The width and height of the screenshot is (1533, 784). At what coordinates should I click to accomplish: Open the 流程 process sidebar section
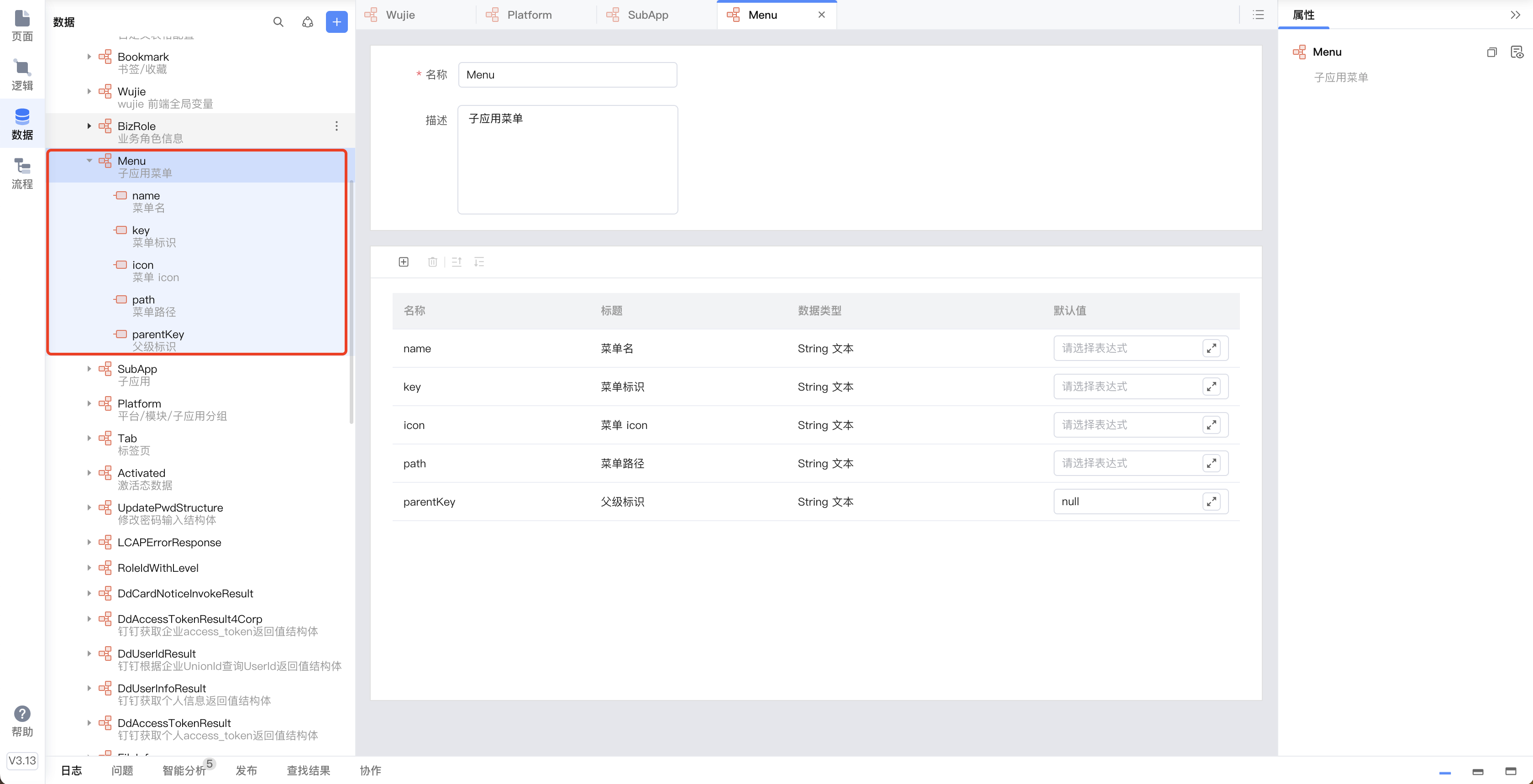pyautogui.click(x=22, y=173)
